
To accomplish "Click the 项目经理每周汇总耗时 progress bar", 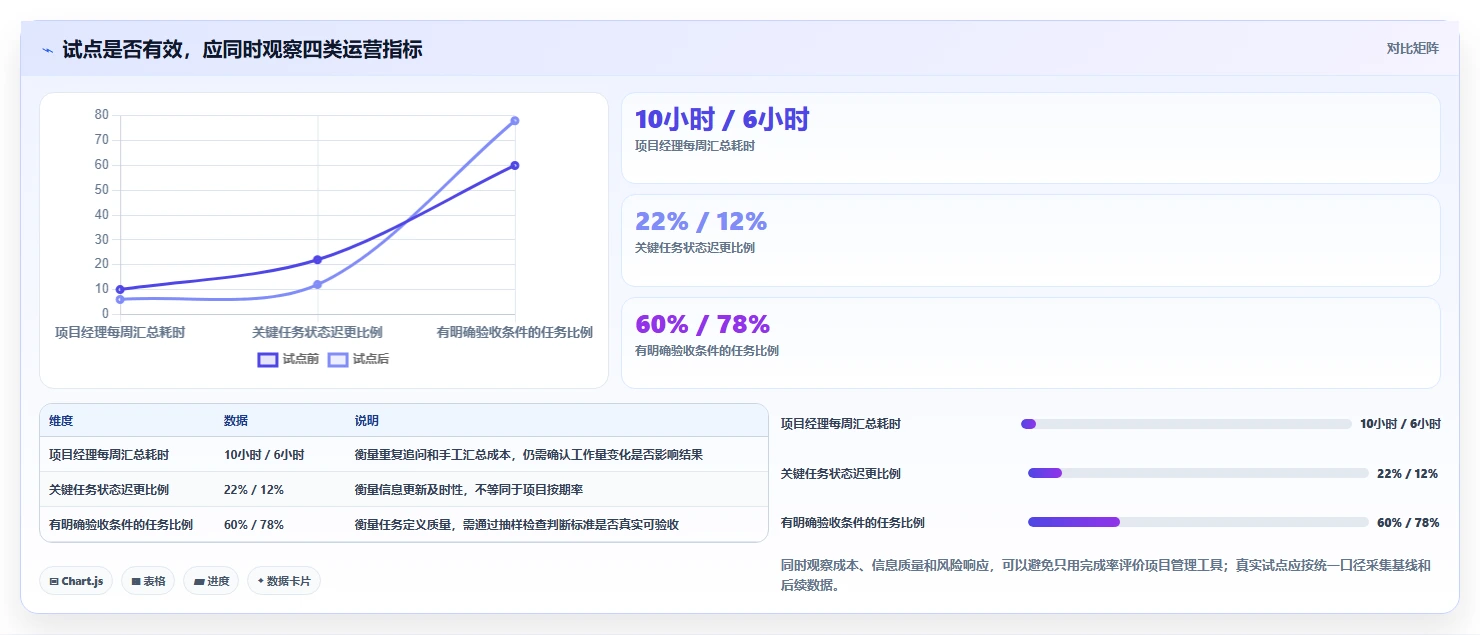I will coord(1186,424).
